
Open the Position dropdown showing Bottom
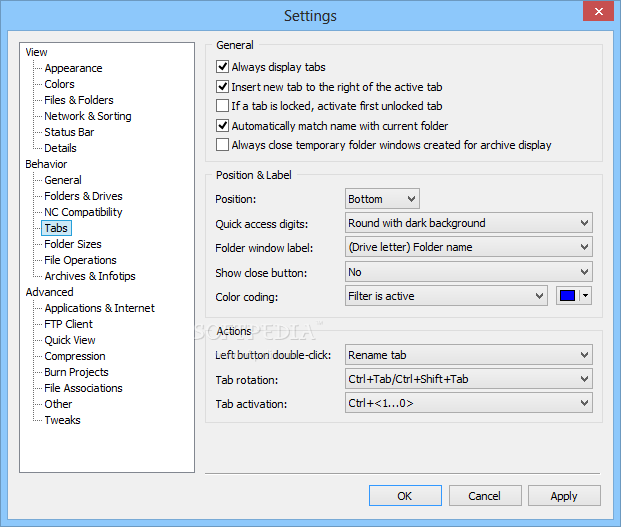pyautogui.click(x=382, y=199)
